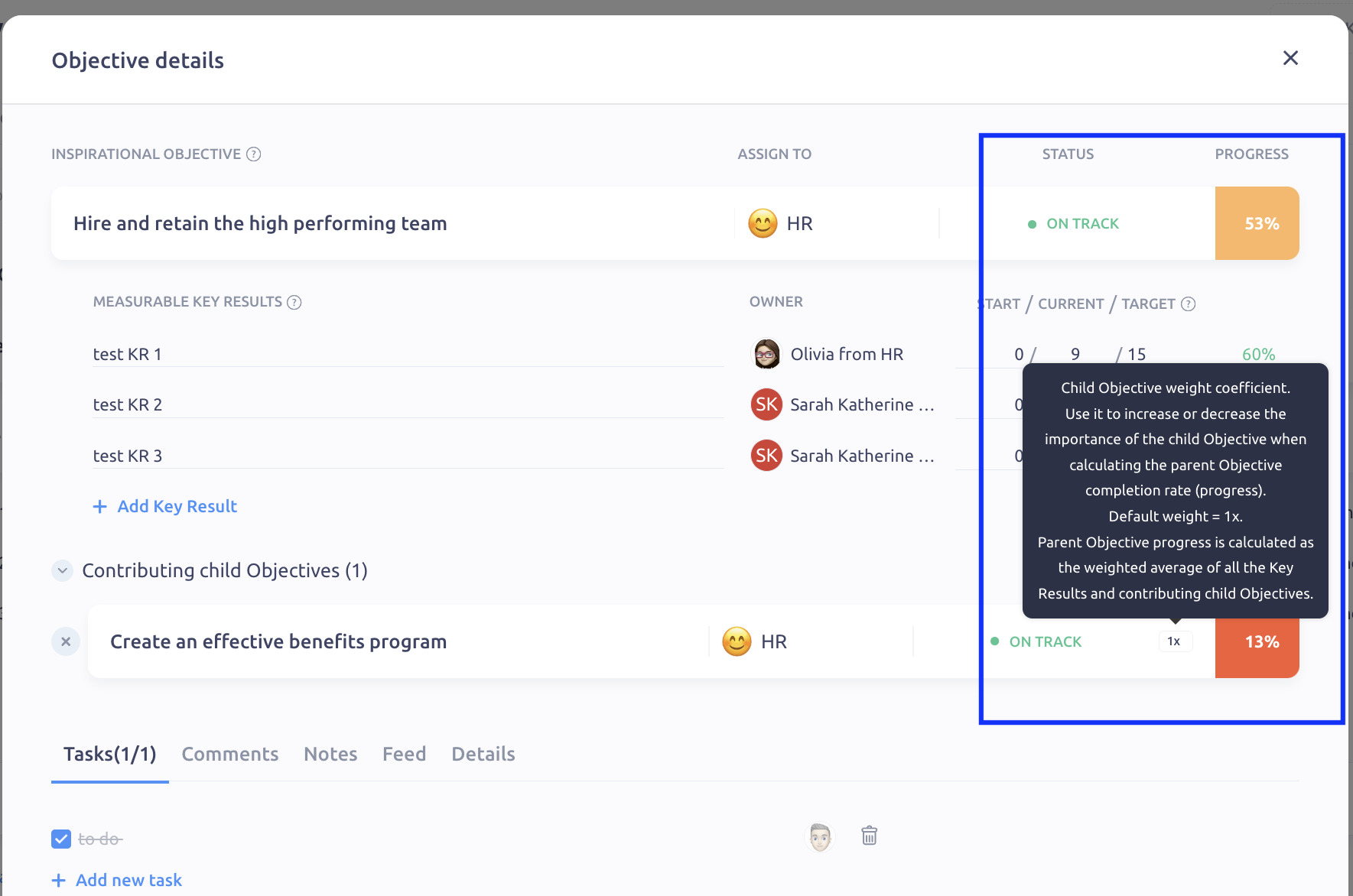Edit the test KR 1 name field

[x=408, y=354]
